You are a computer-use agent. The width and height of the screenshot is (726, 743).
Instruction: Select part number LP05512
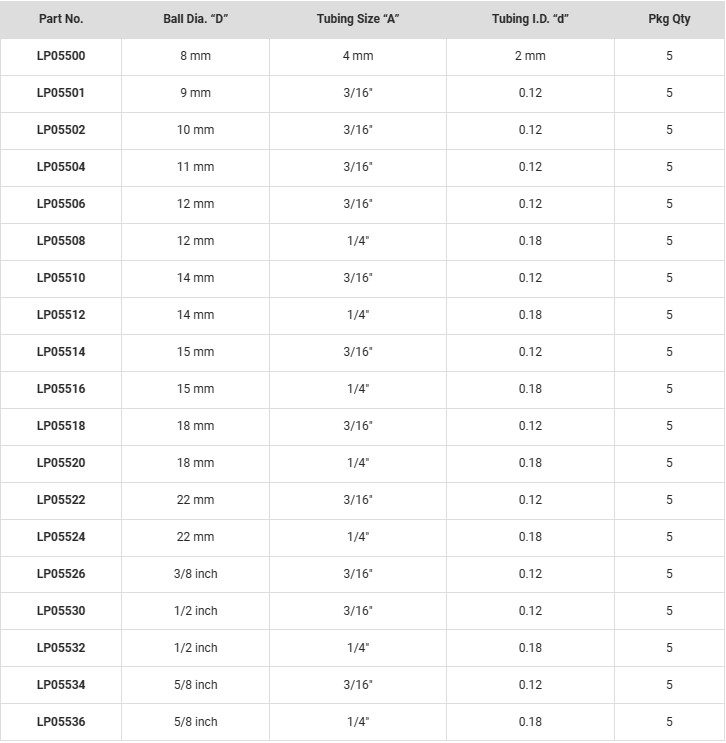point(61,315)
